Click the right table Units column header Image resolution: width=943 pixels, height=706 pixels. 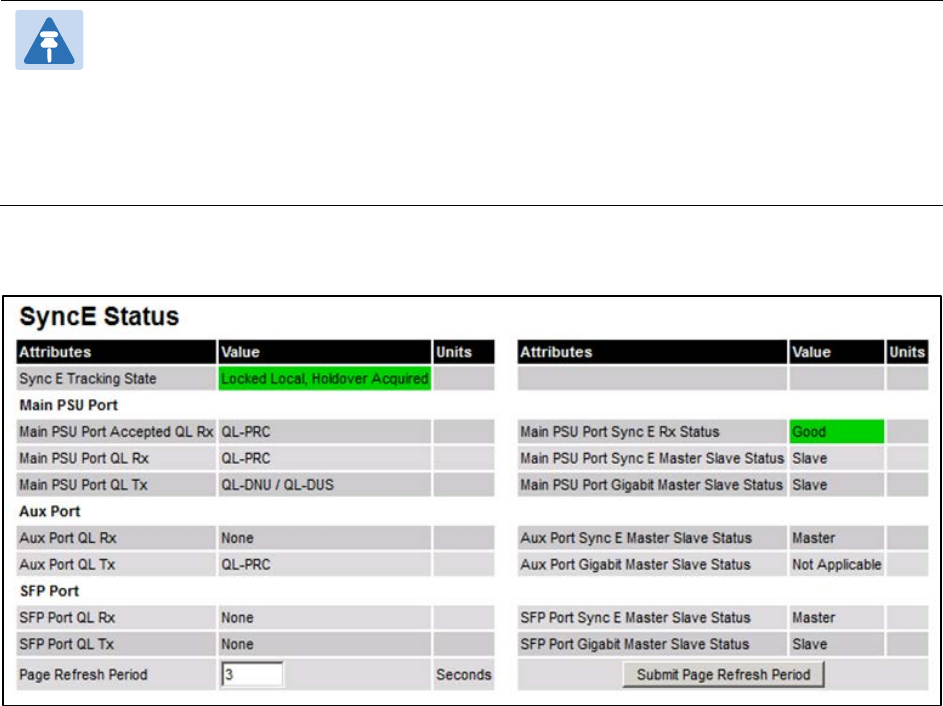[907, 352]
